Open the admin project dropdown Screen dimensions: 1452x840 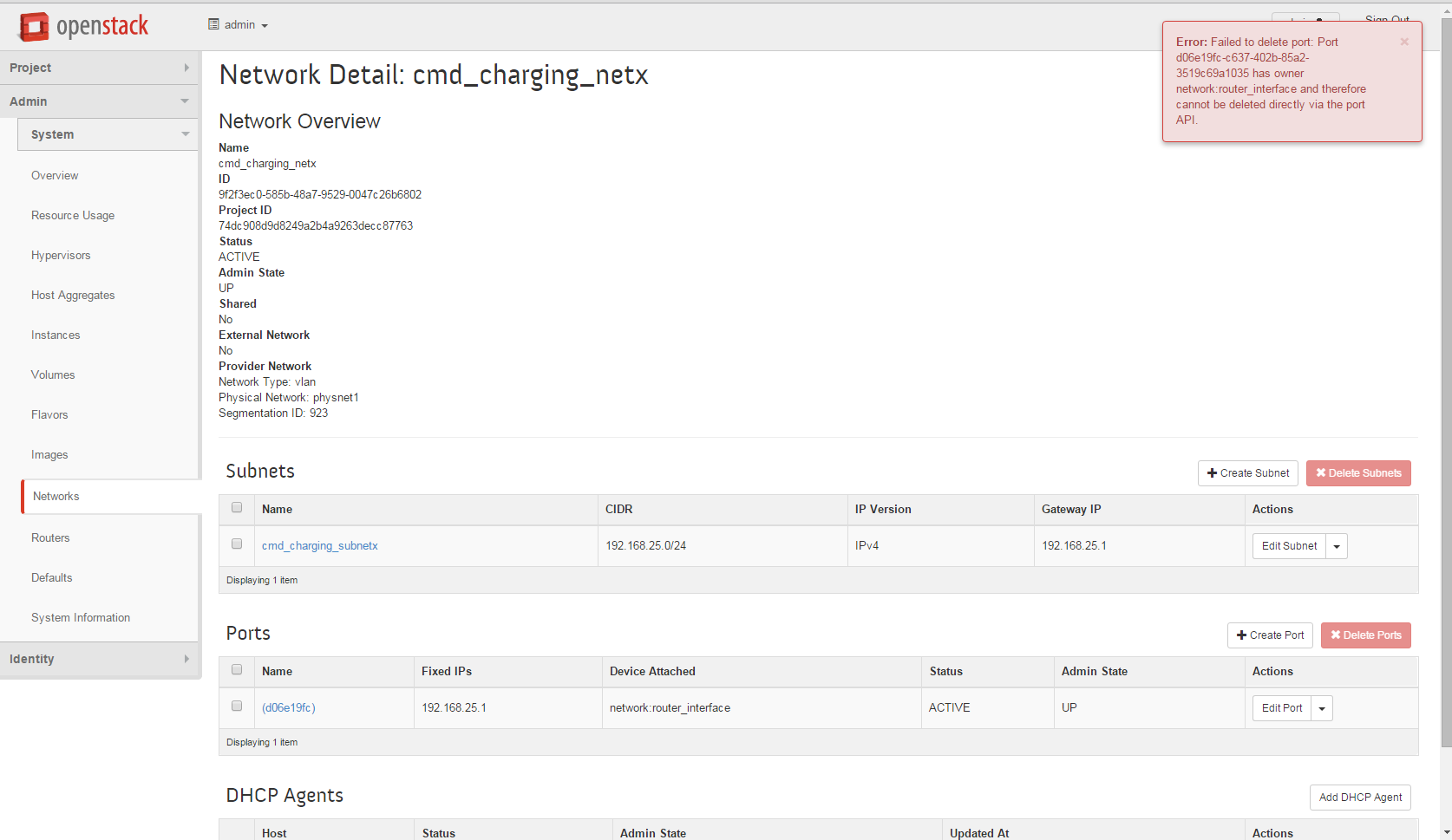[x=239, y=25]
